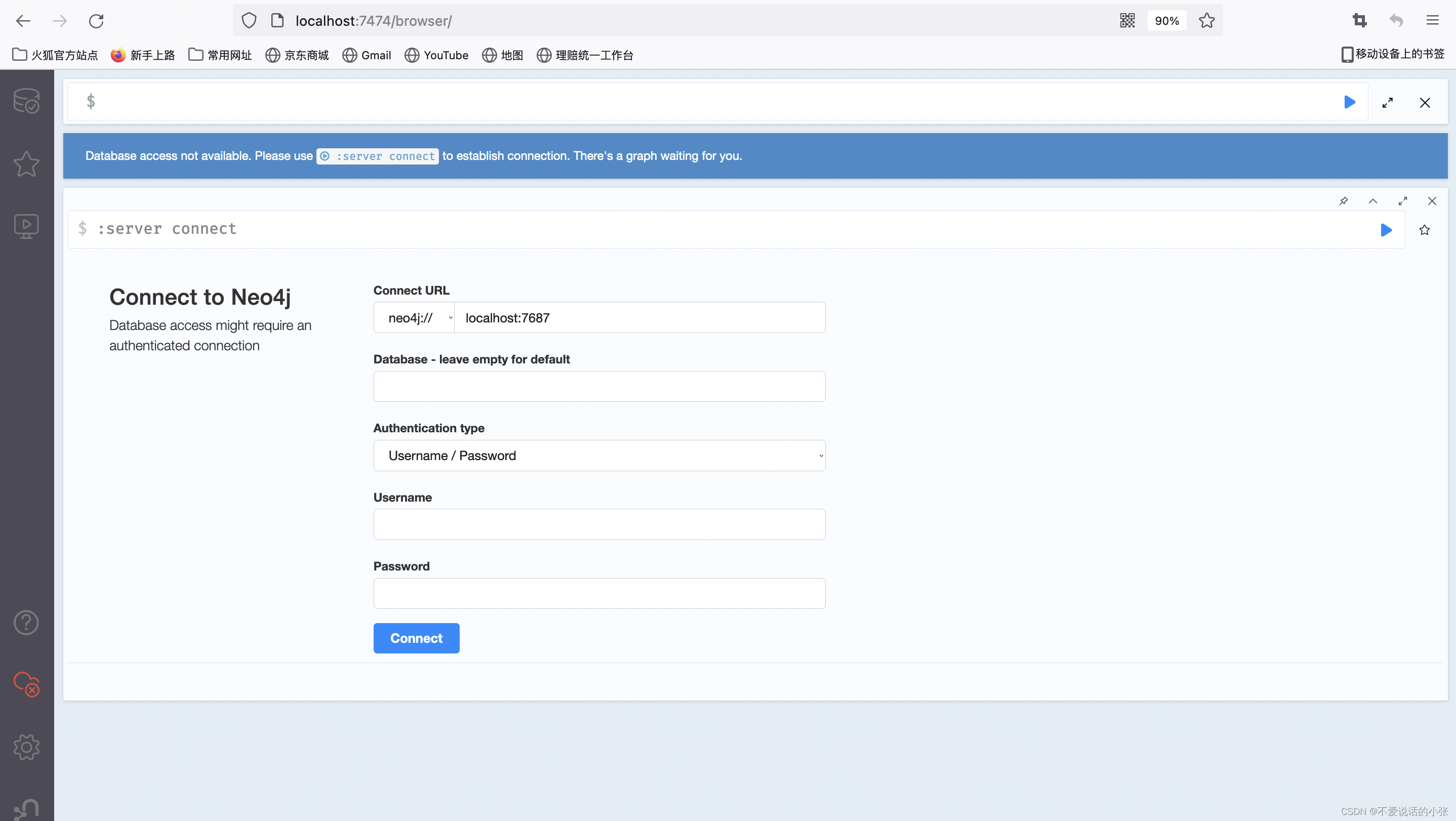The image size is (1456, 821).
Task: Open the 京东商城 bookmark
Action: (297, 55)
